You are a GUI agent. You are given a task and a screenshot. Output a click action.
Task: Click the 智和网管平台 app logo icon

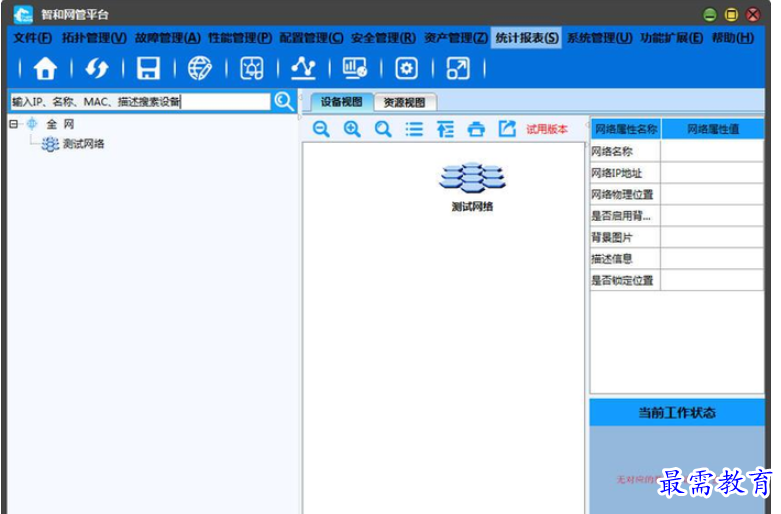[23, 14]
